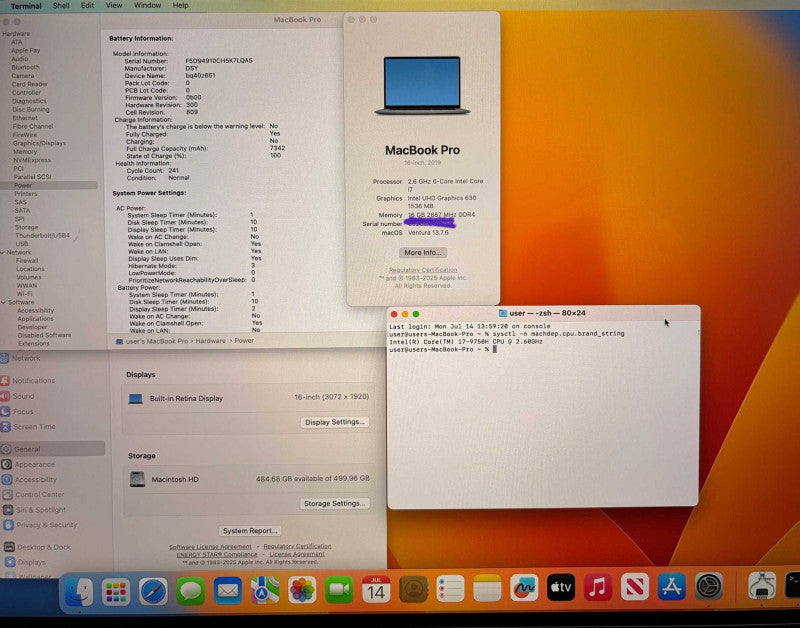This screenshot has height=628, width=800.
Task: Launch Freeform from the Dock
Action: click(x=524, y=588)
